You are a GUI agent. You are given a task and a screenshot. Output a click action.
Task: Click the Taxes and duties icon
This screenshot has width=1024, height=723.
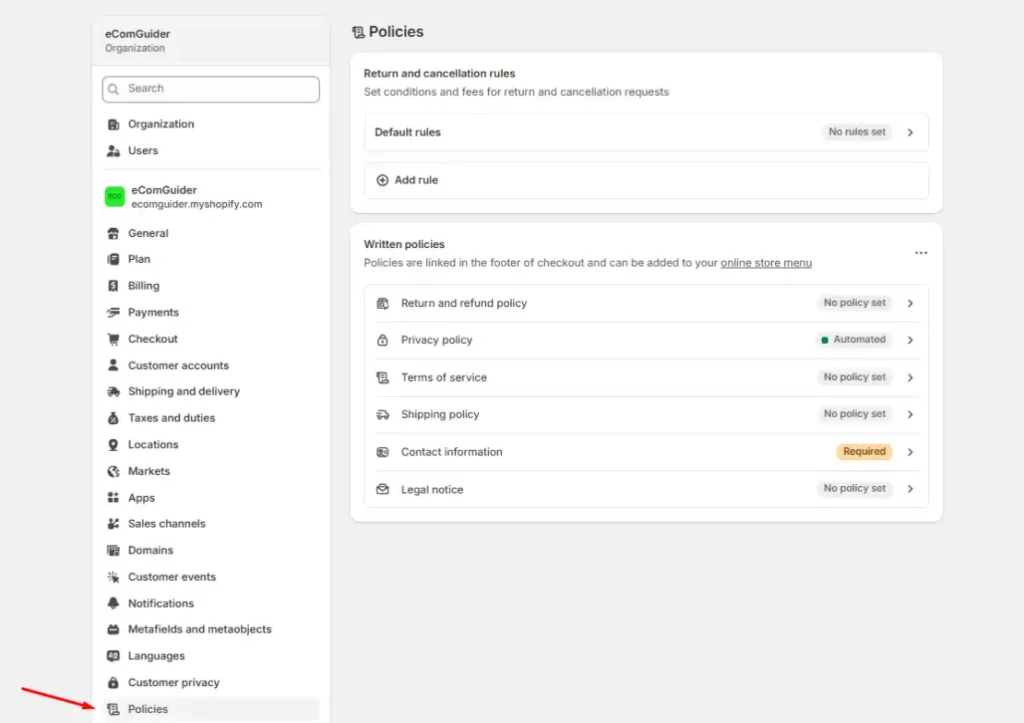coord(114,418)
